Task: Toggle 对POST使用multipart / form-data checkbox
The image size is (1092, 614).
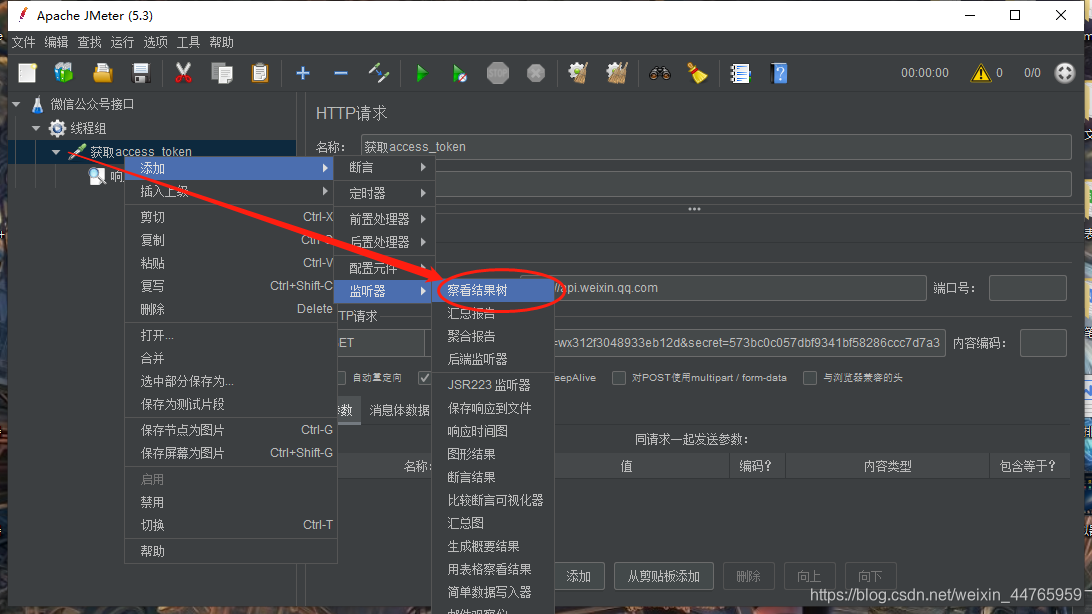Action: click(618, 377)
